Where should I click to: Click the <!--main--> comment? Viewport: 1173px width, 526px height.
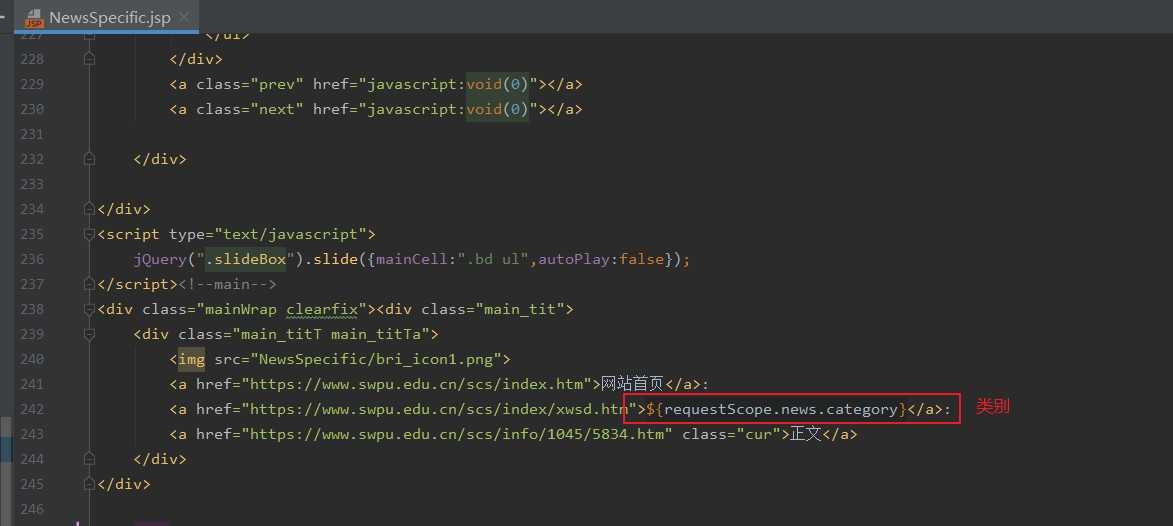(227, 284)
